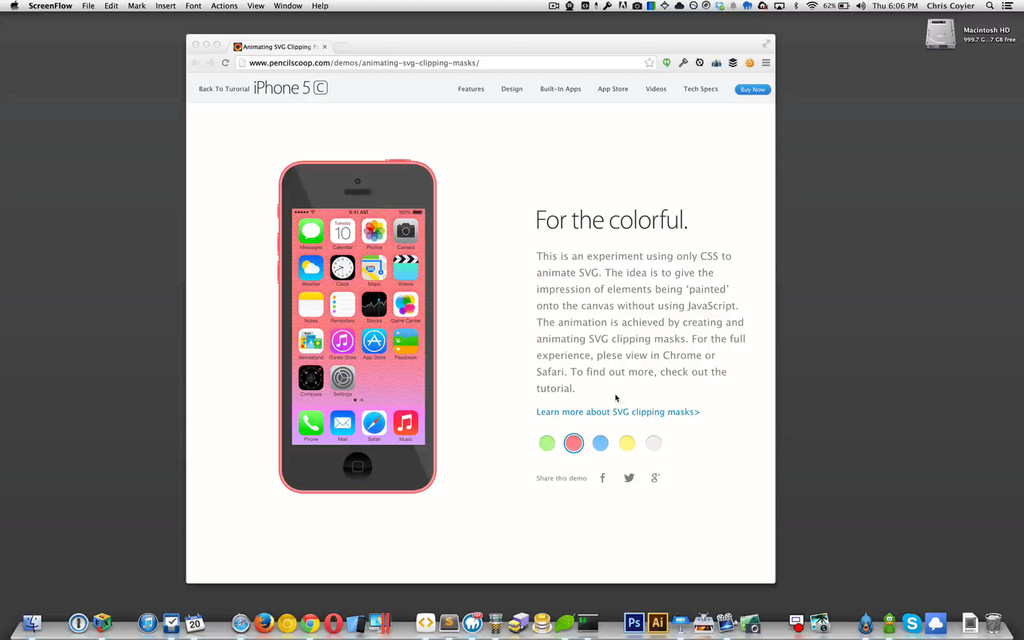The image size is (1024, 640).
Task: Select the pink iPhone color swatch
Action: point(573,443)
